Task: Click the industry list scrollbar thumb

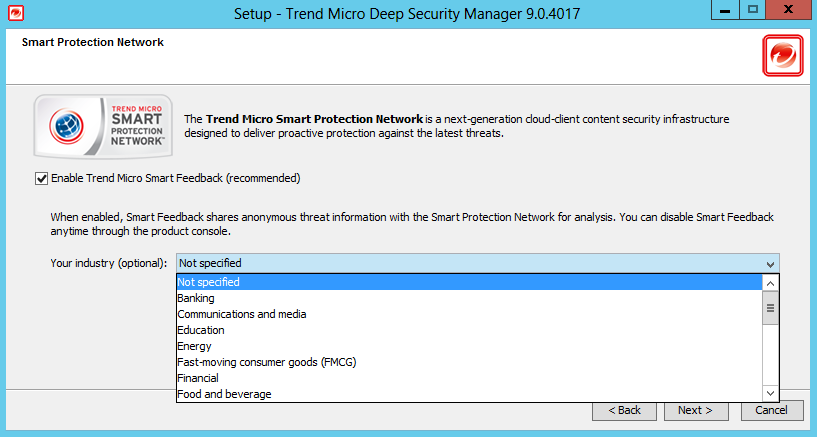Action: 770,309
